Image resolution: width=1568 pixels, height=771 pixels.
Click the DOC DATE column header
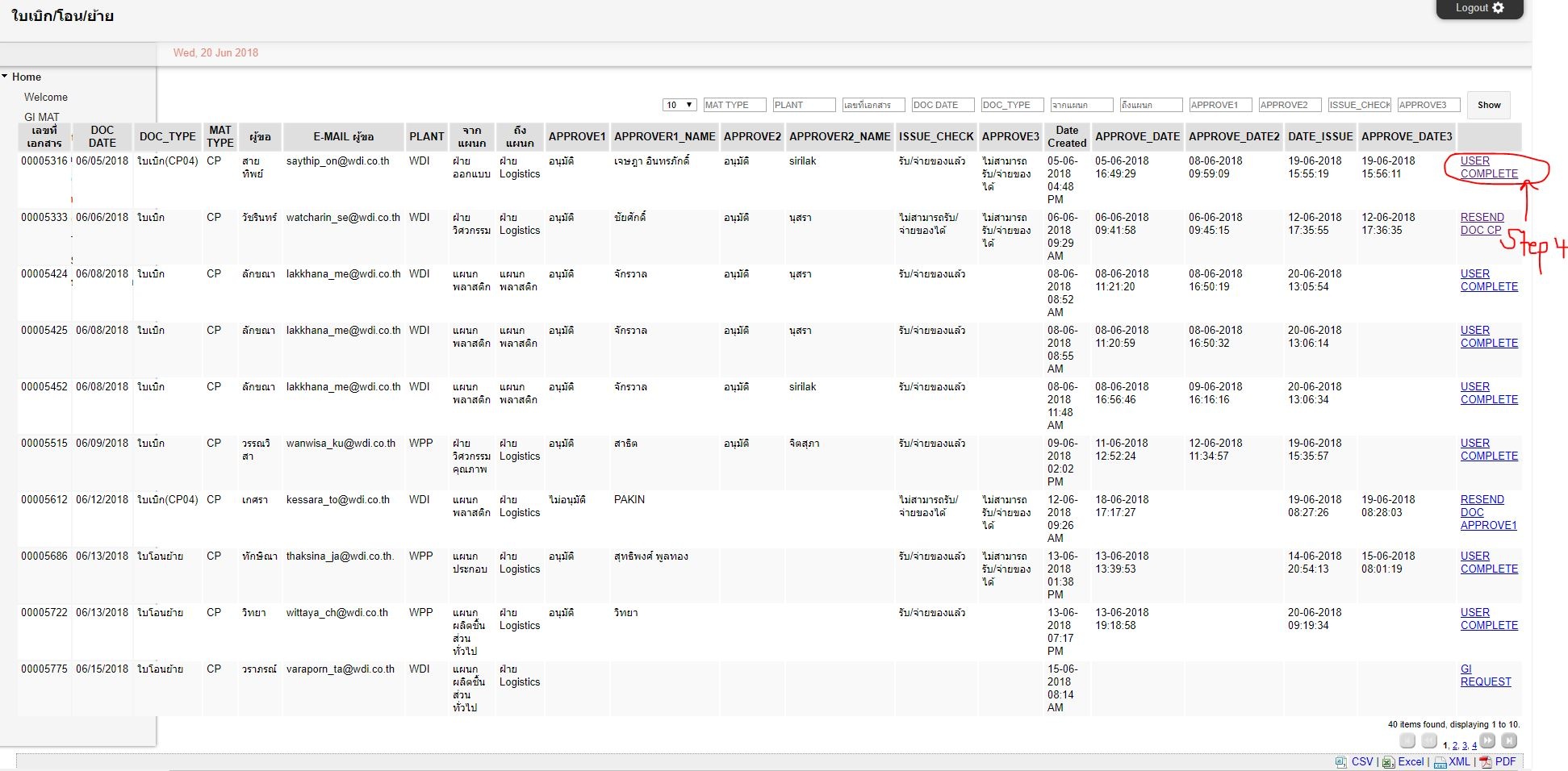(102, 136)
